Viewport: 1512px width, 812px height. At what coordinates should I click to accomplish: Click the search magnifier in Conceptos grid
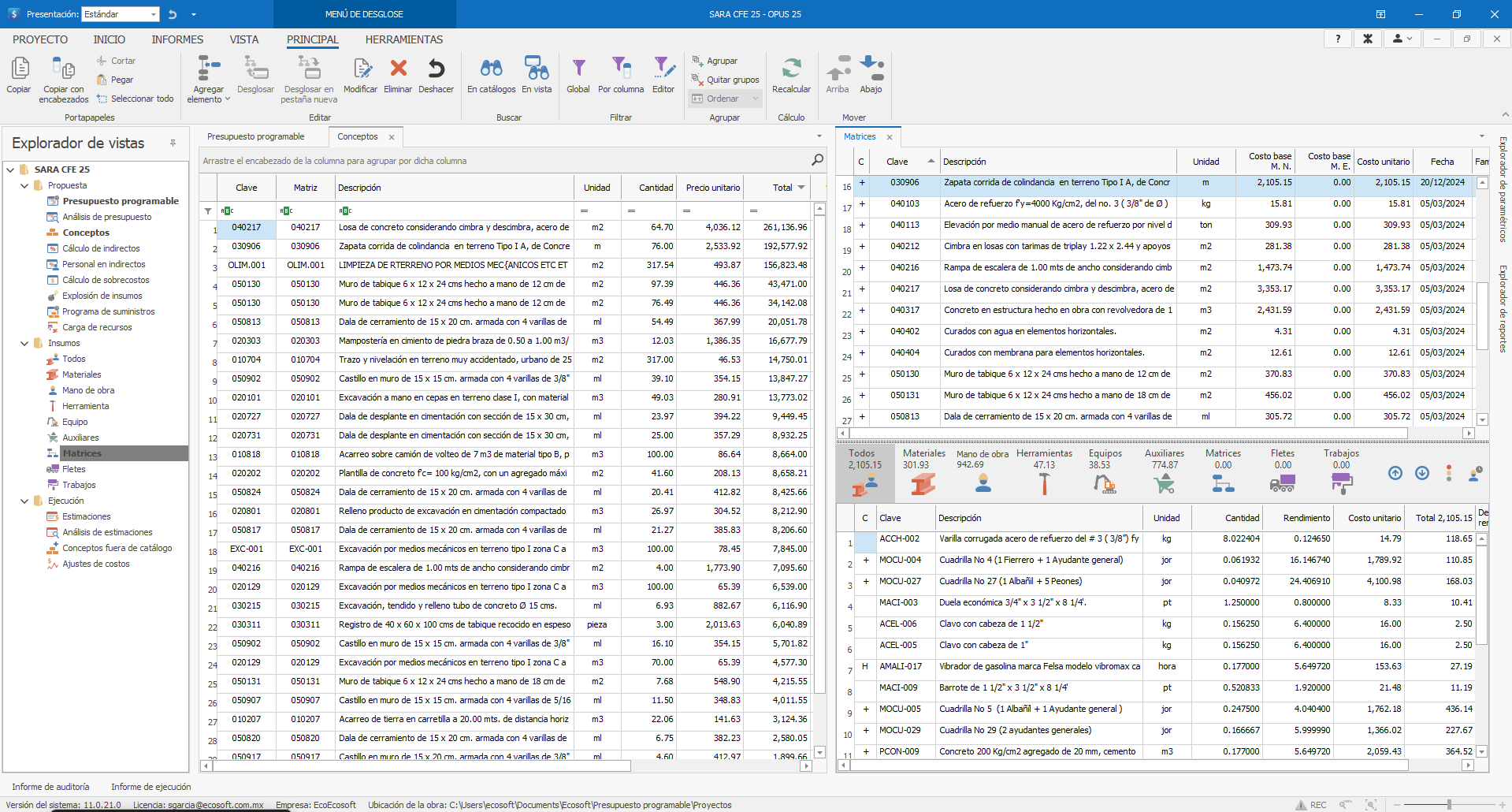coord(818,160)
